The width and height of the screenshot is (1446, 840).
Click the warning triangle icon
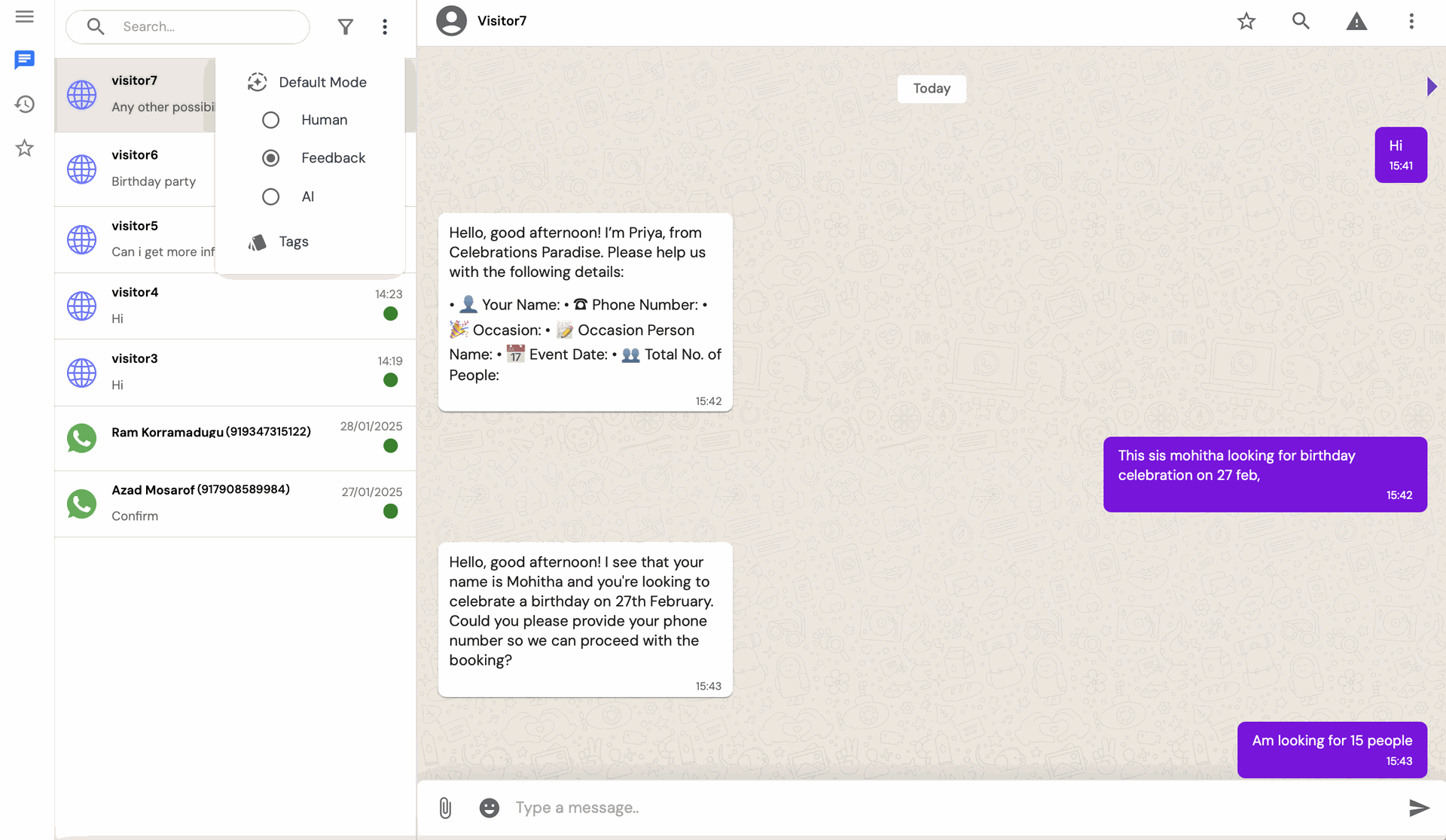pyautogui.click(x=1356, y=21)
